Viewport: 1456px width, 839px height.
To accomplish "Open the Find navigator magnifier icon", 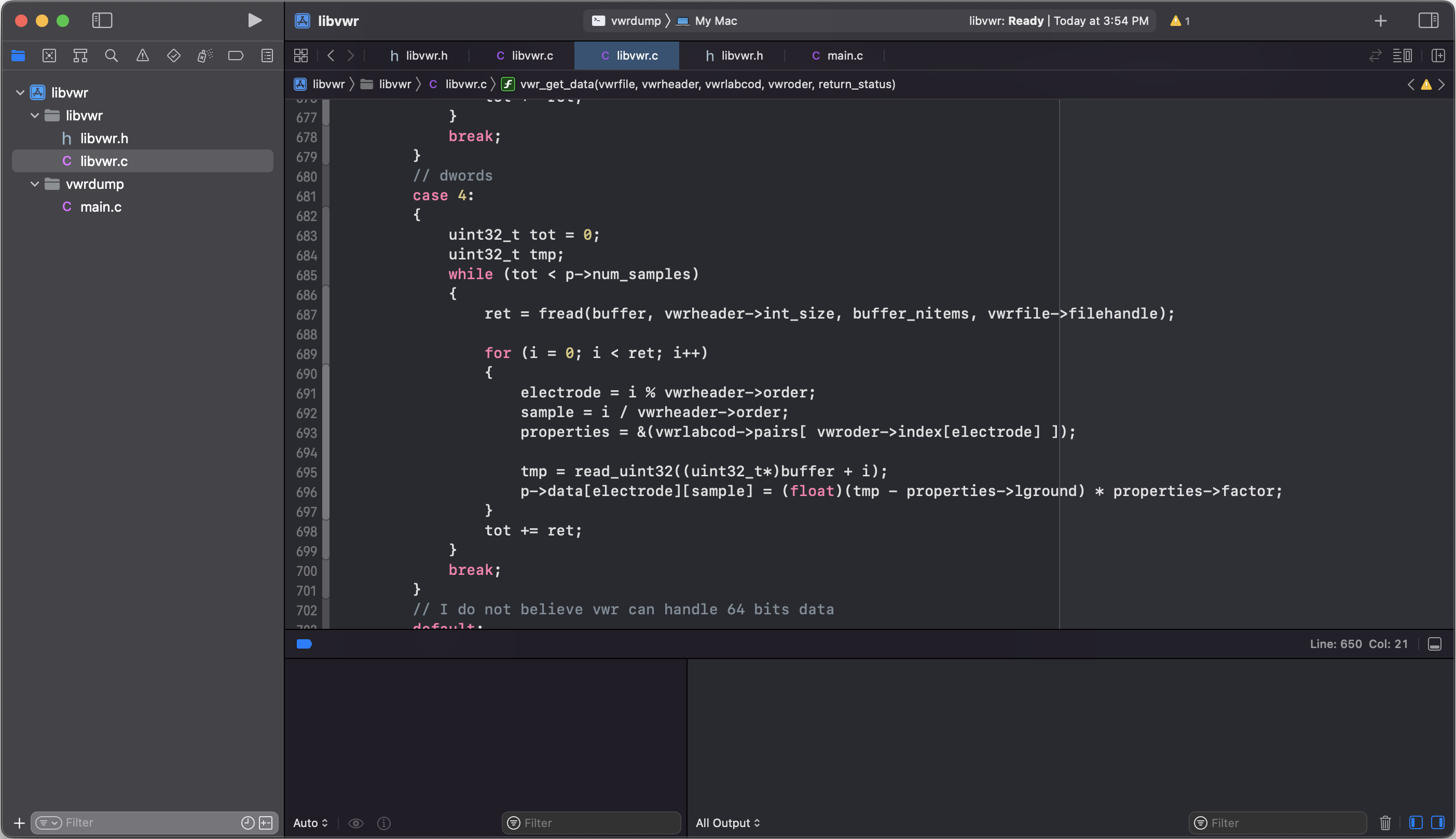I will pyautogui.click(x=111, y=56).
